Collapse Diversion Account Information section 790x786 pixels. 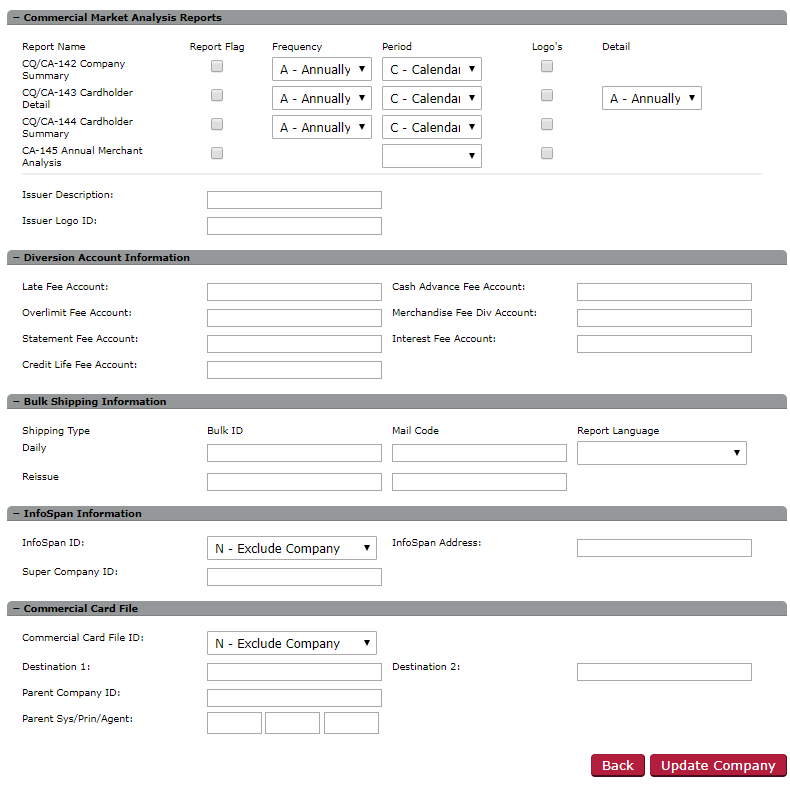coord(17,257)
